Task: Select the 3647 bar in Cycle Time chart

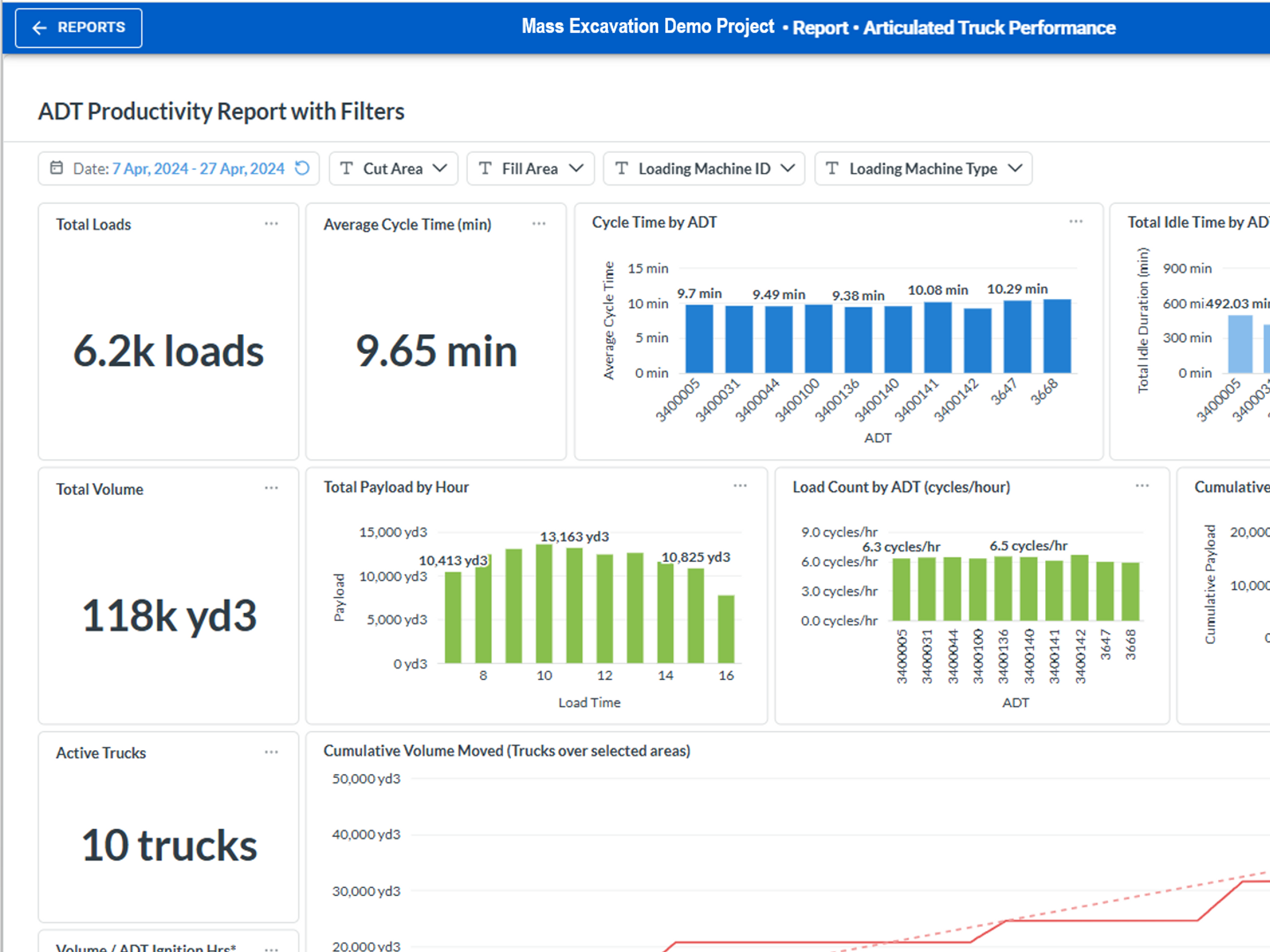Action: click(1018, 337)
